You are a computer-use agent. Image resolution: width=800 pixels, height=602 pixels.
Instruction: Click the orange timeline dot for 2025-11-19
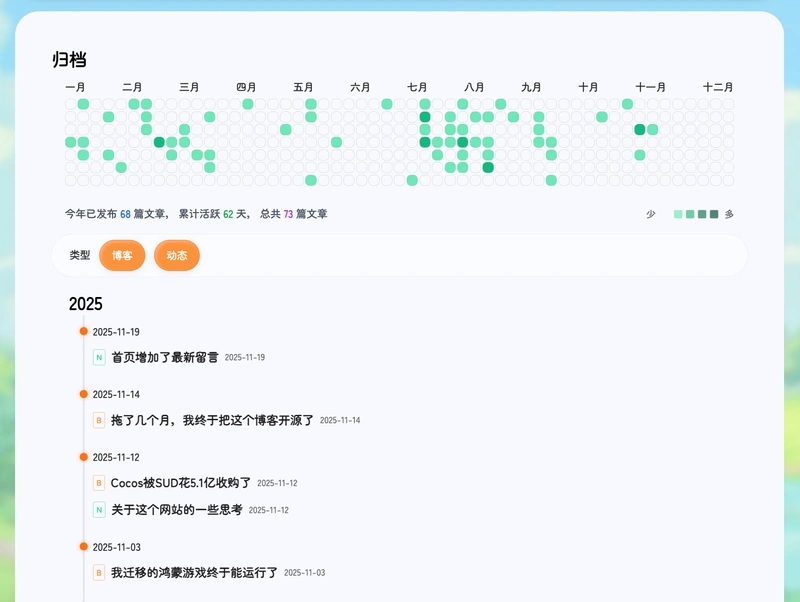84,329
